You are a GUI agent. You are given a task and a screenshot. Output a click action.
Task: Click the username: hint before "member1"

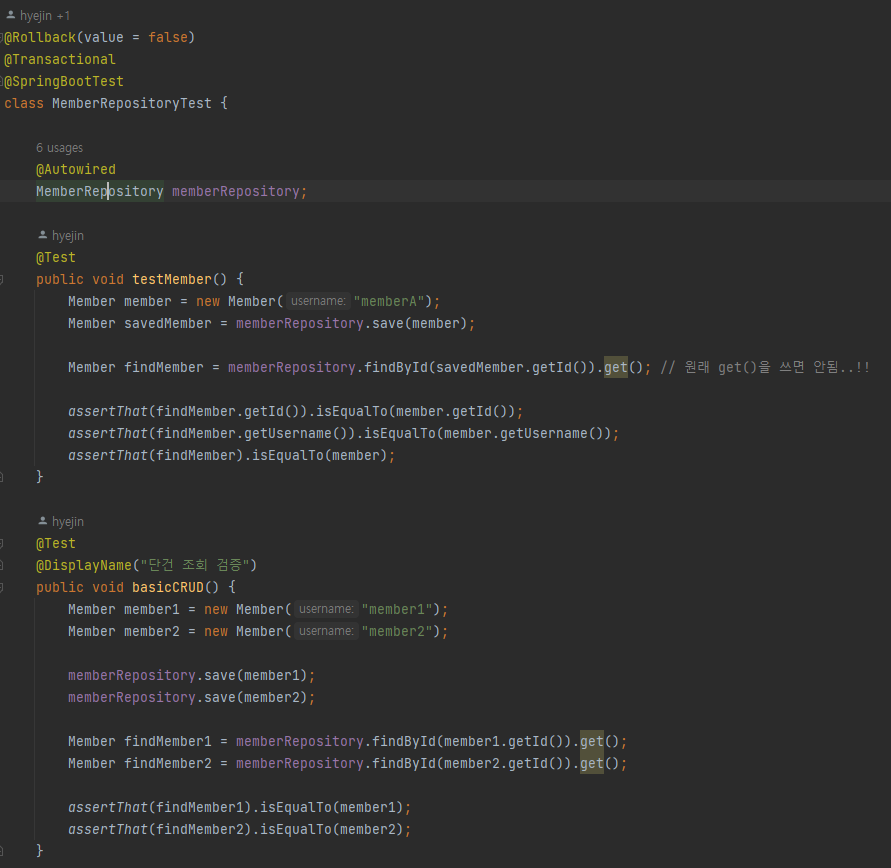pos(326,610)
